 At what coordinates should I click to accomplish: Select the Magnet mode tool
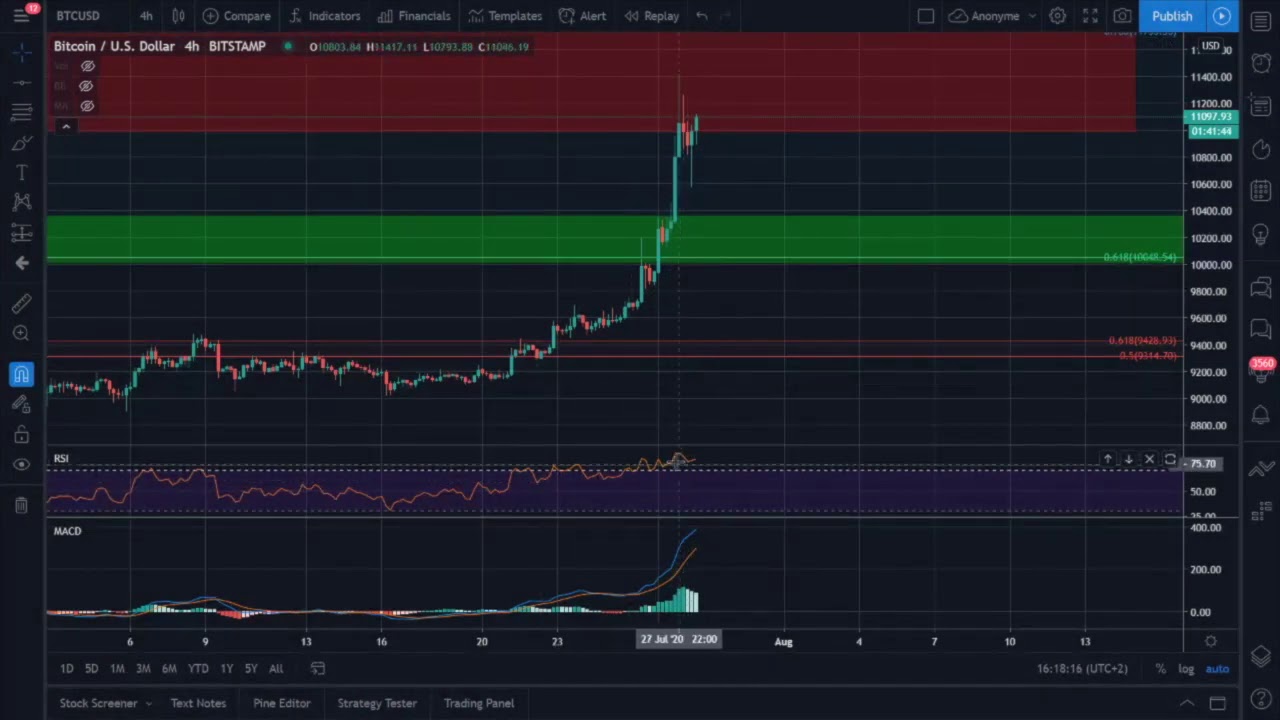click(21, 373)
